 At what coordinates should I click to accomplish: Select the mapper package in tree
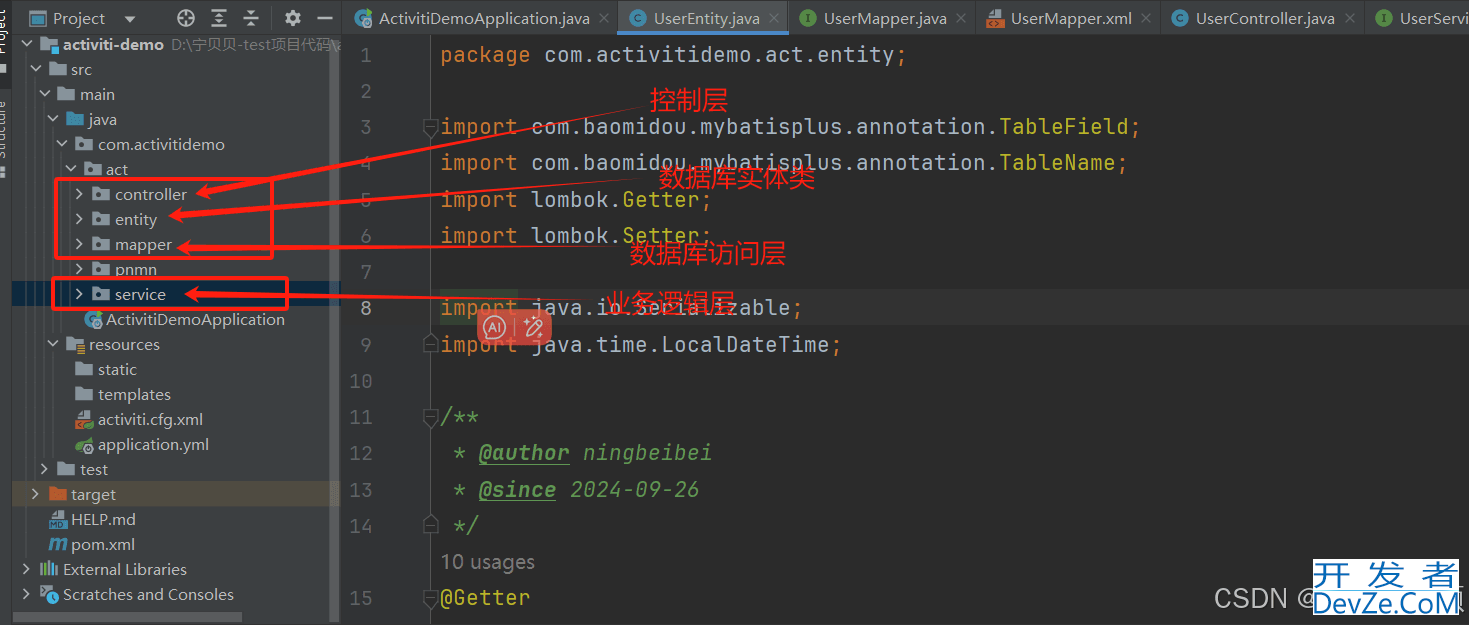point(143,244)
